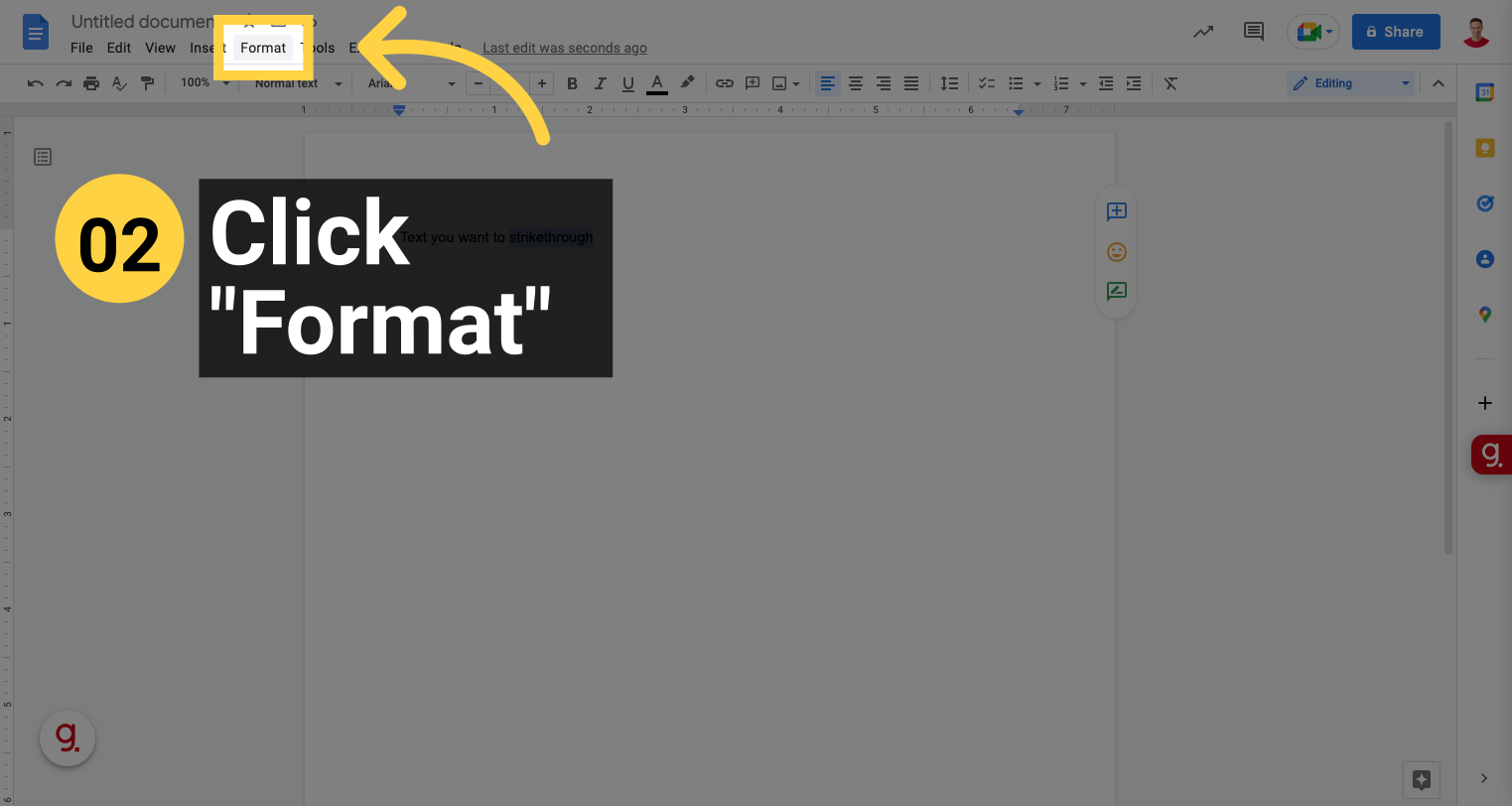Click the Share button

pos(1395,32)
